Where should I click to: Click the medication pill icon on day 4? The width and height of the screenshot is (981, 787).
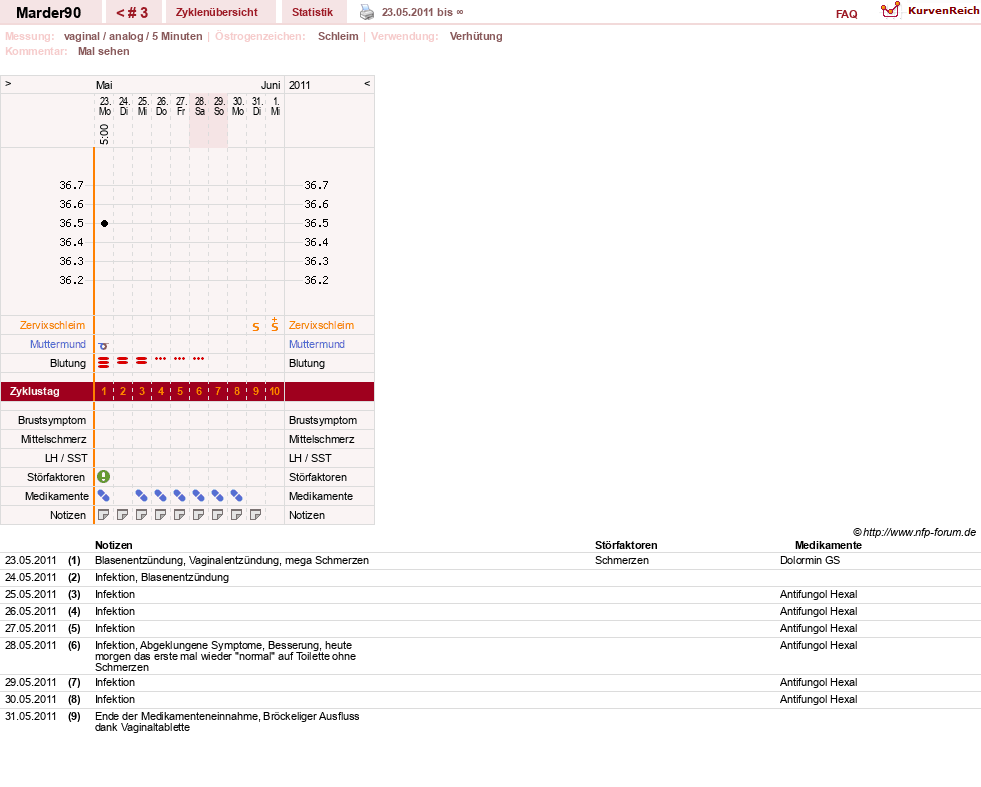161,496
